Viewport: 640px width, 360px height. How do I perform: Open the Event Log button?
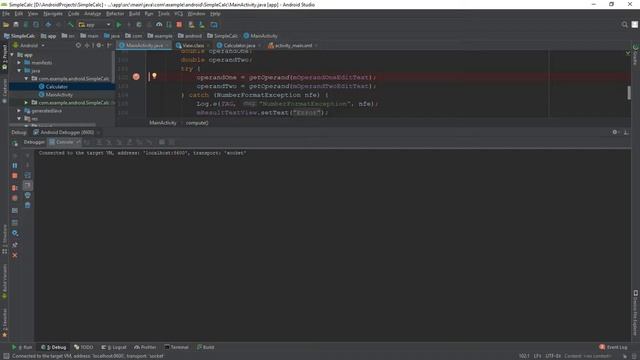[x=613, y=347]
